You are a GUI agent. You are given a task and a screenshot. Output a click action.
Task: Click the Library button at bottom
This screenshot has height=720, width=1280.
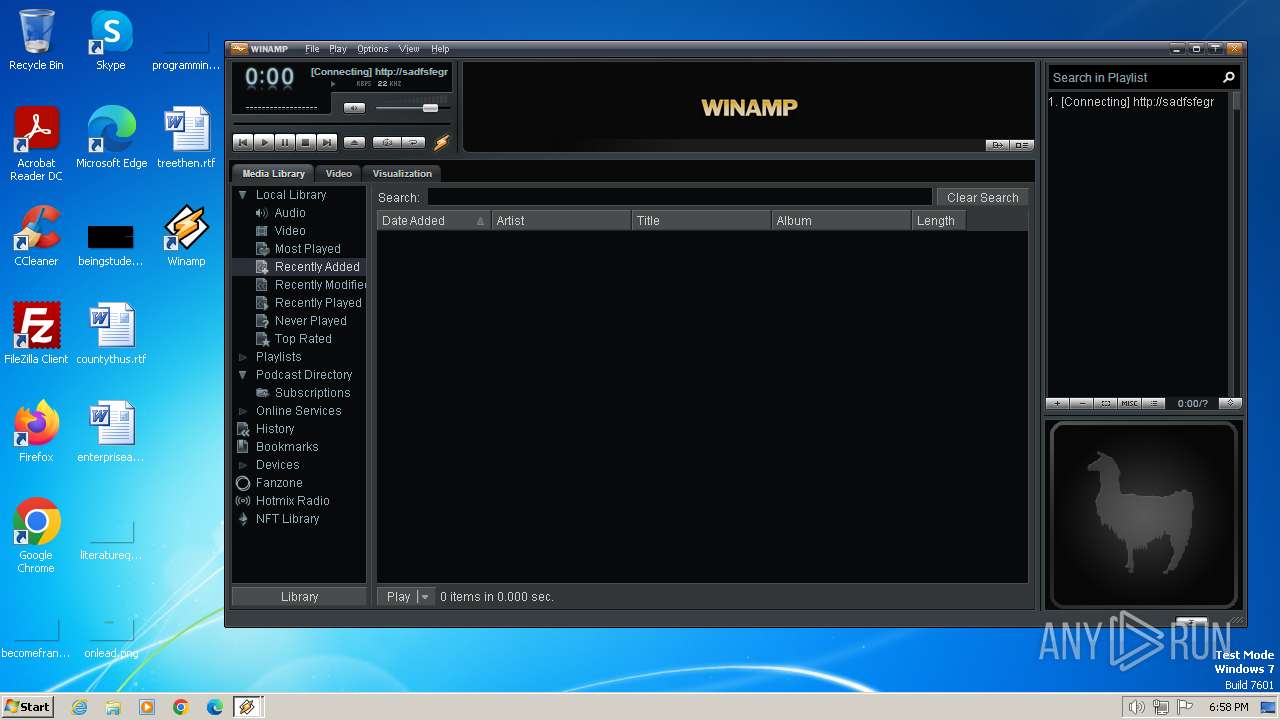tap(299, 596)
